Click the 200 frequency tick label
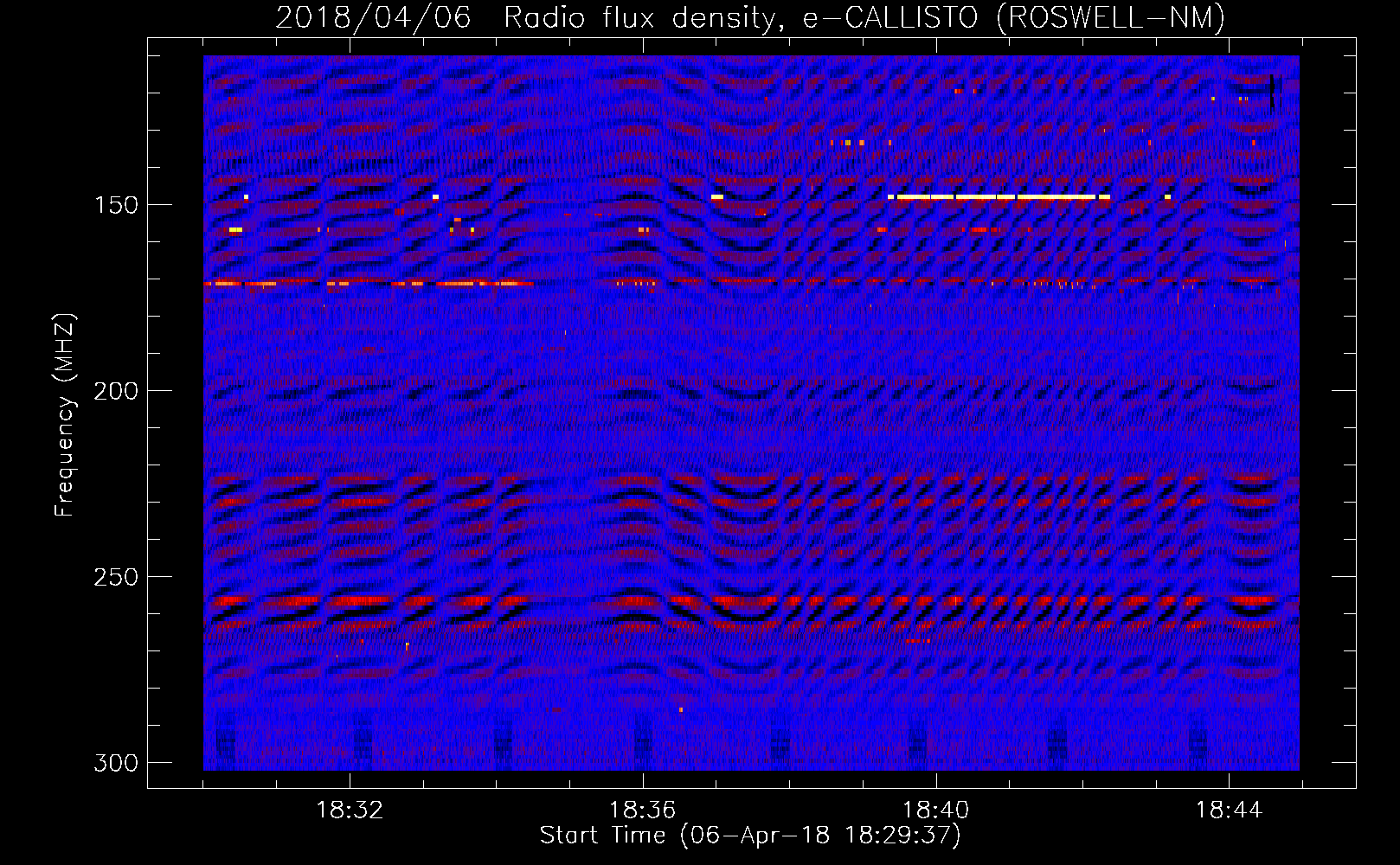 click(116, 391)
